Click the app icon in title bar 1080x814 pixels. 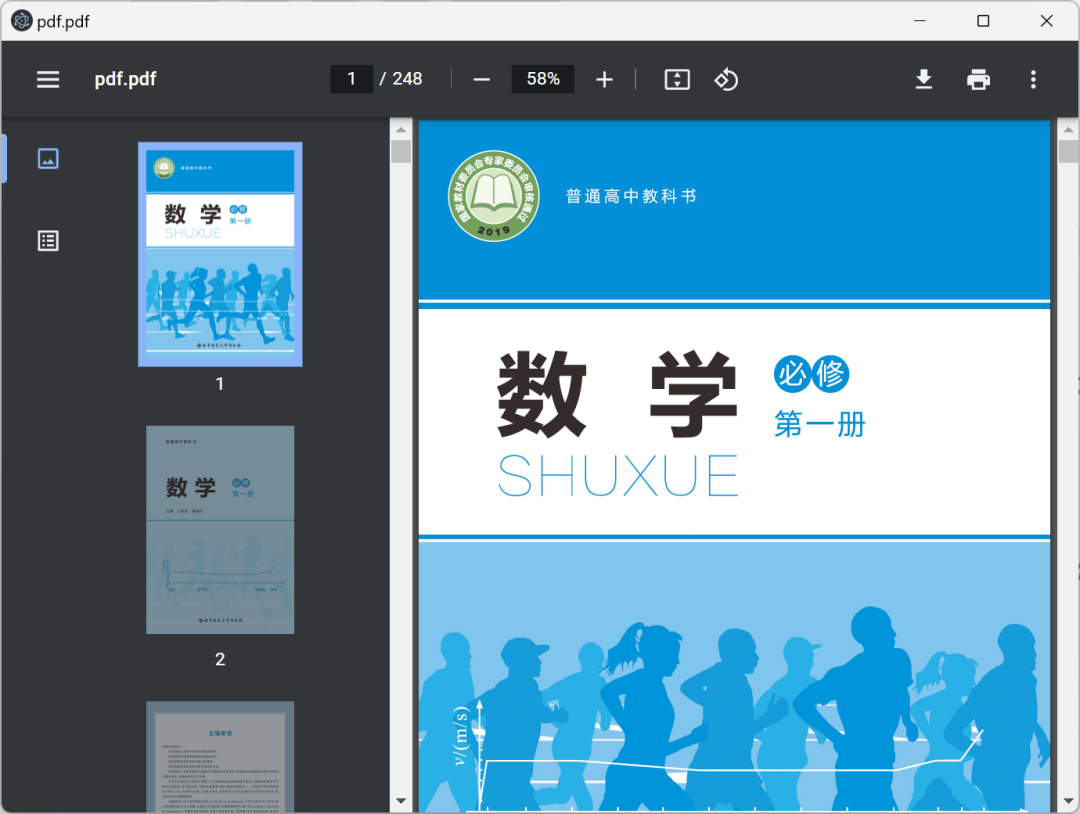pyautogui.click(x=21, y=21)
